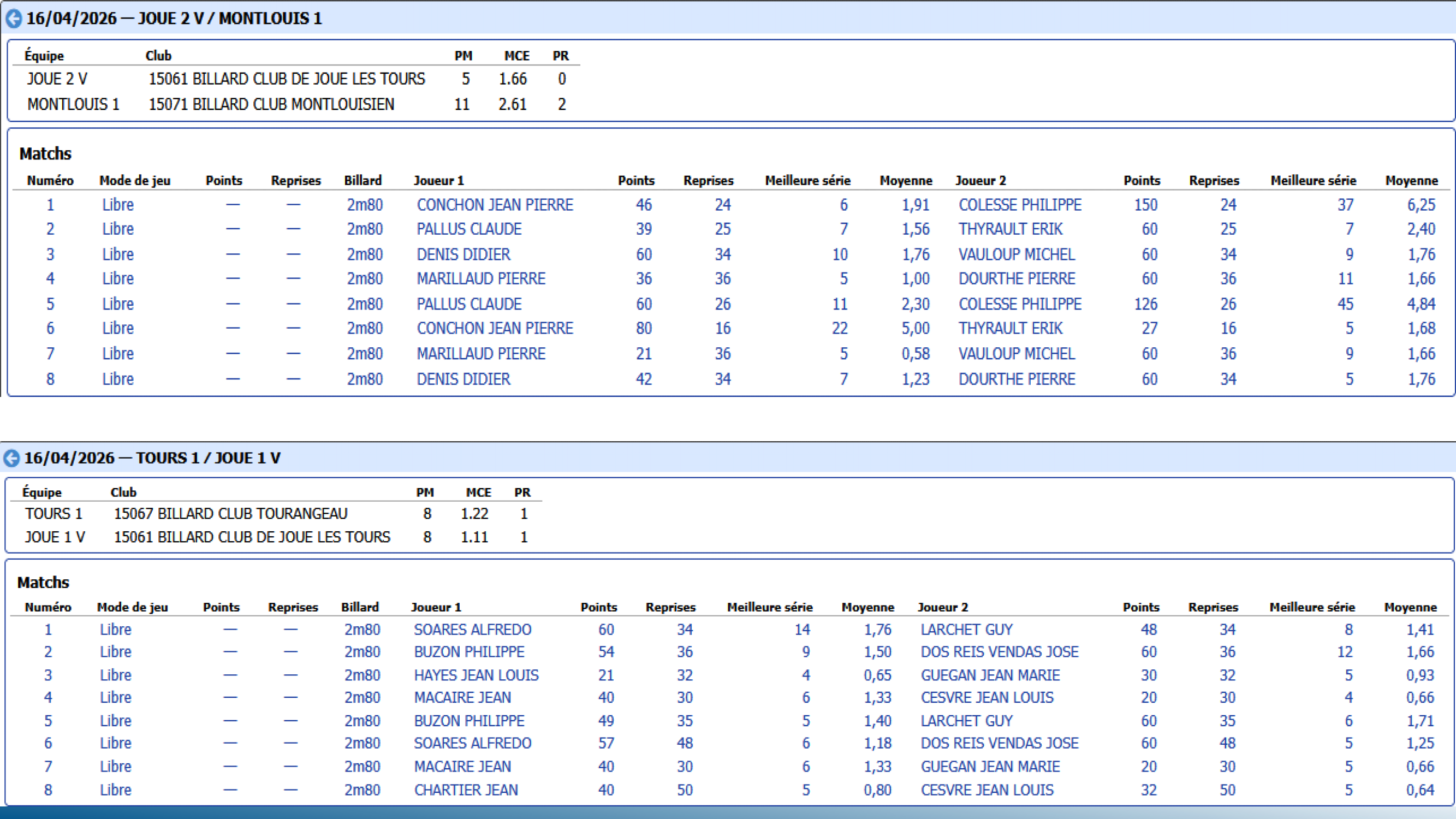The image size is (1456, 819).
Task: Click back arrow beside JOUE 2 V / MONTLOUIS 1
Action: pos(14,19)
